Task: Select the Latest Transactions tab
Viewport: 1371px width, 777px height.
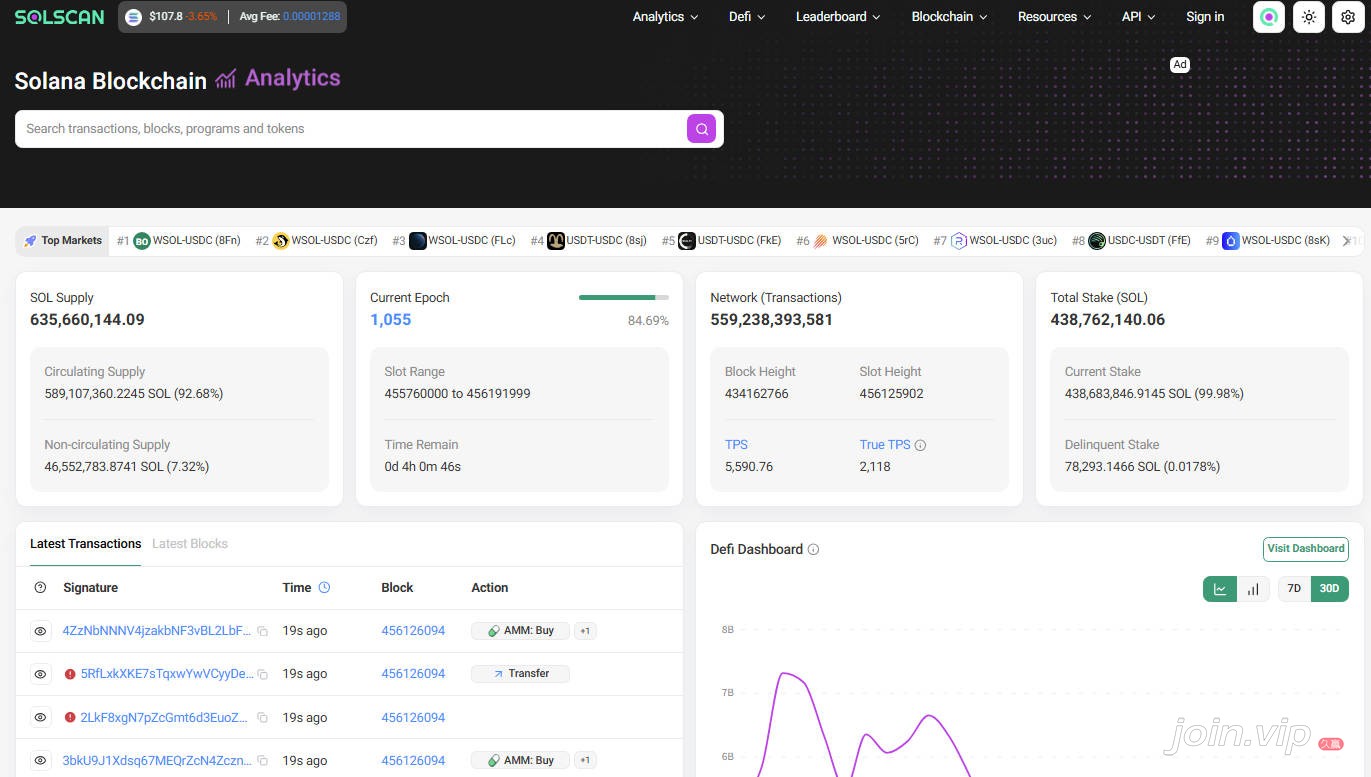Action: 85,544
